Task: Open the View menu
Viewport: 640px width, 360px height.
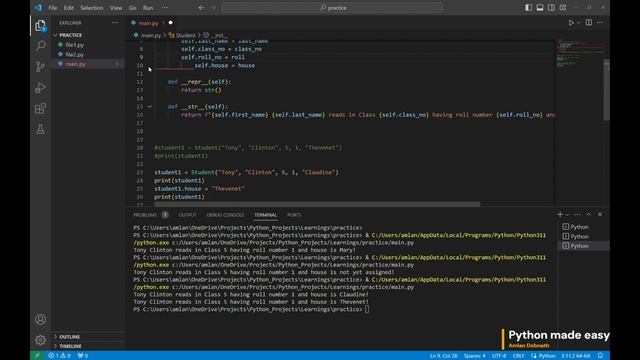Action: tap(116, 8)
